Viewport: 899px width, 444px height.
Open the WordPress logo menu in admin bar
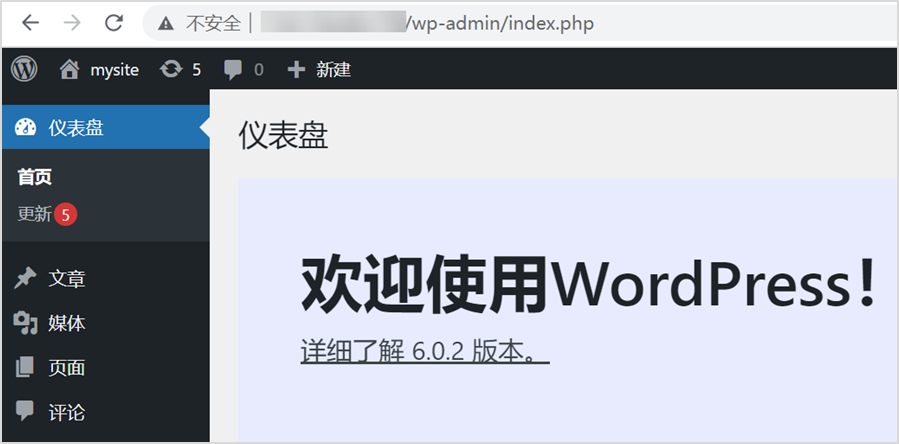[x=24, y=69]
